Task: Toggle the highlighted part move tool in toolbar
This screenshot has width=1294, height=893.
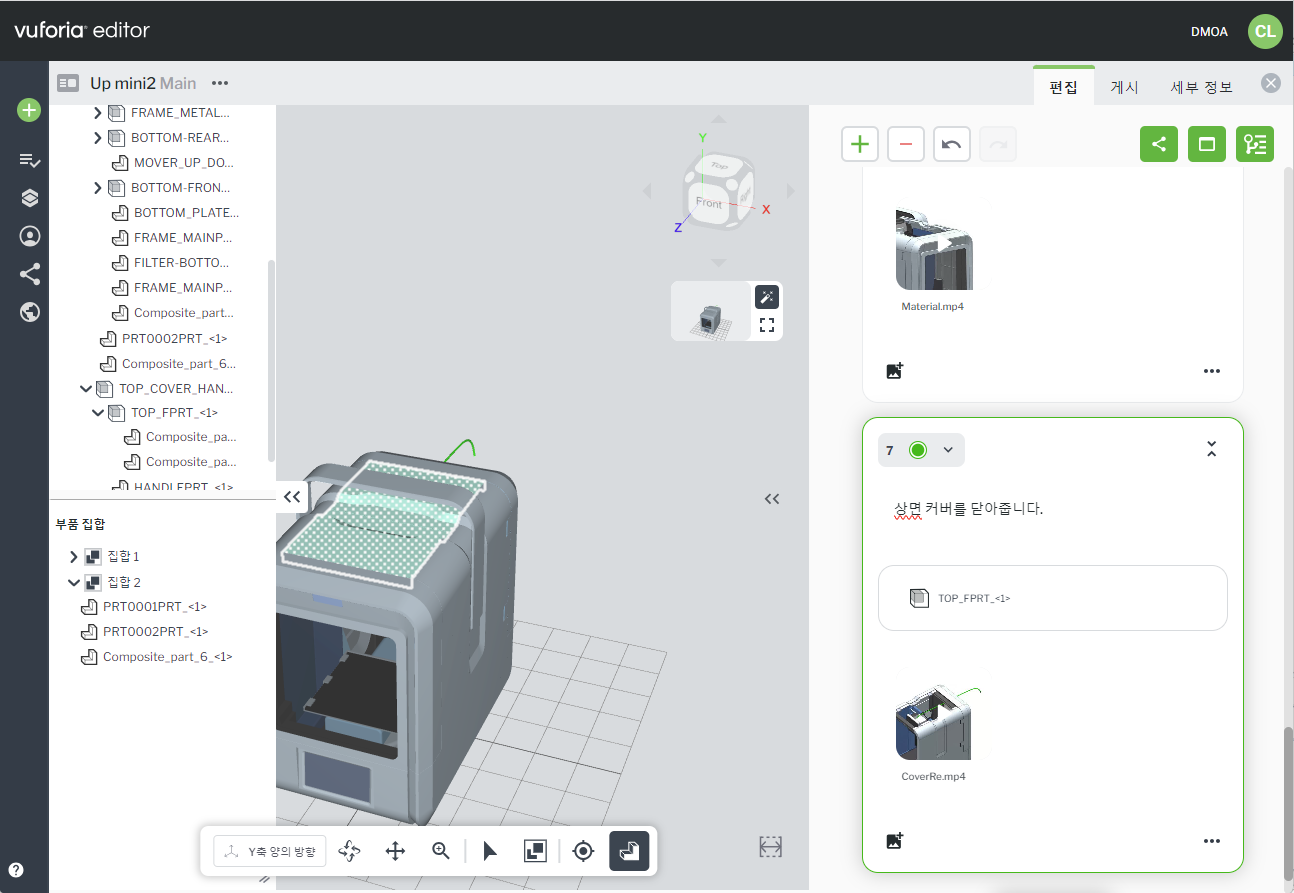Action: 629,851
